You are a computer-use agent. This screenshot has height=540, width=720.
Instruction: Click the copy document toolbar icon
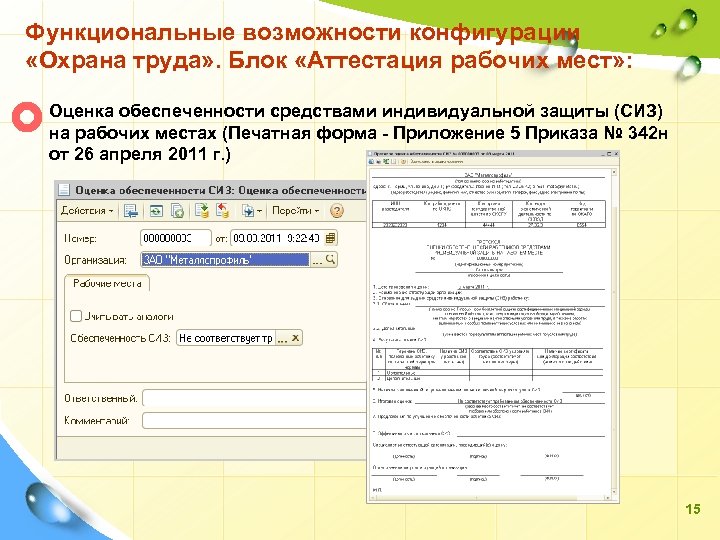coord(177,211)
